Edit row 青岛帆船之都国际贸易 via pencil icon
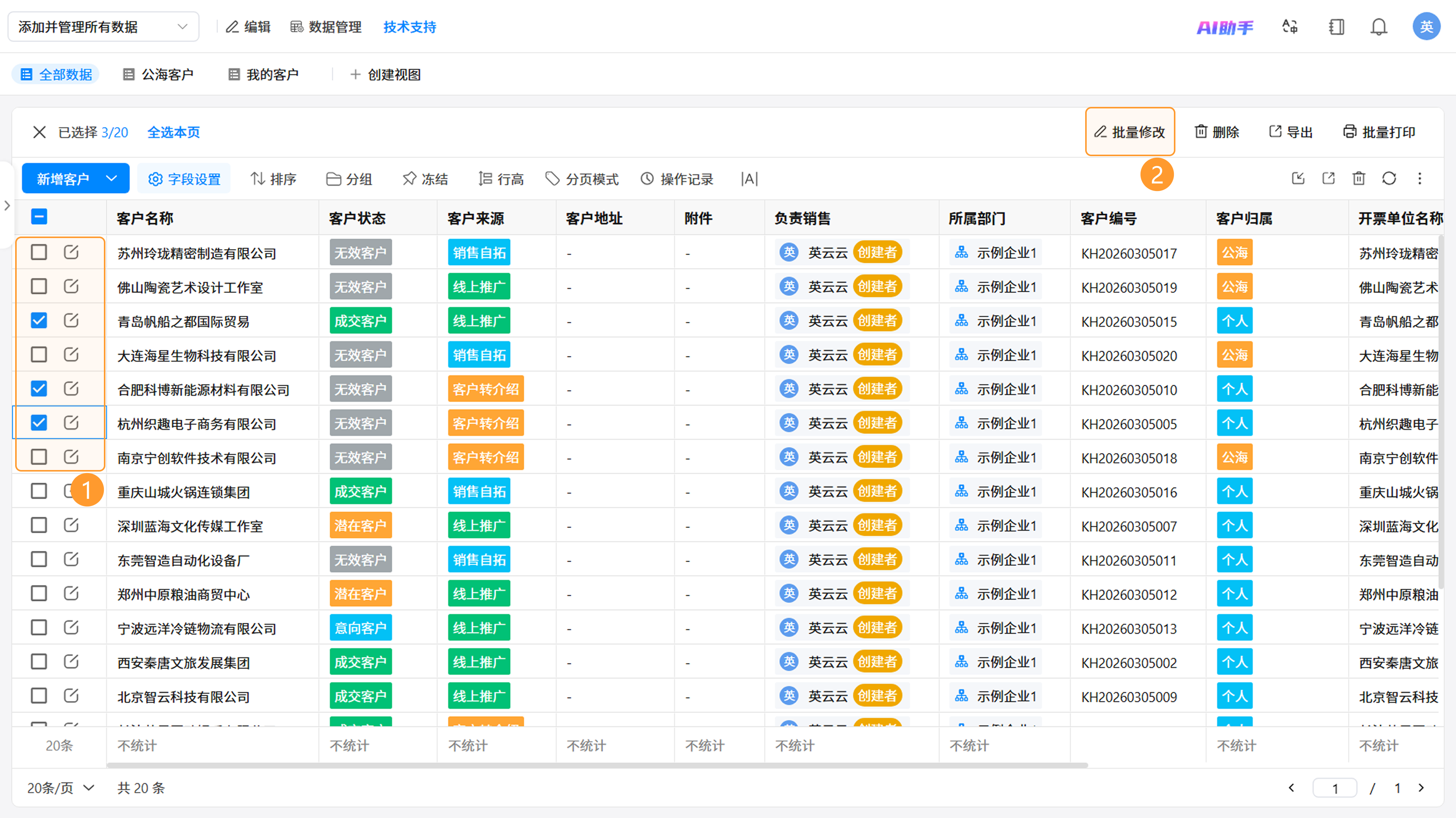This screenshot has width=1456, height=818. pos(71,320)
